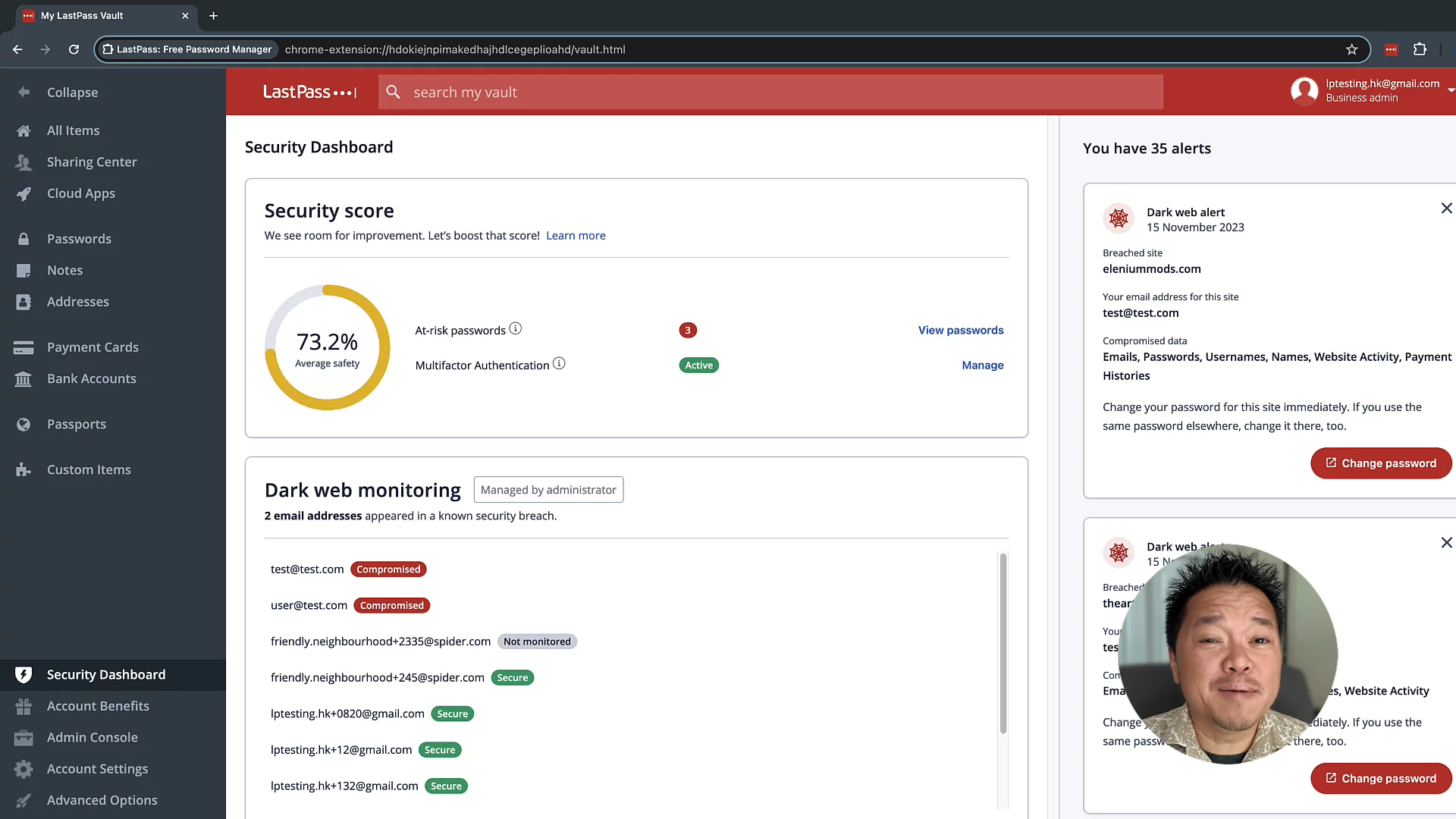Go to Payment Cards section
The height and width of the screenshot is (819, 1456).
[93, 347]
